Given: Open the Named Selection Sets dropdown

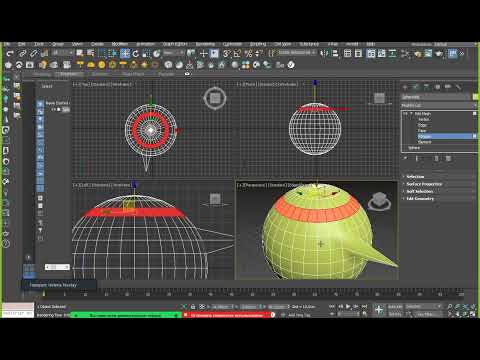Looking at the screenshot, I should click(297, 53).
